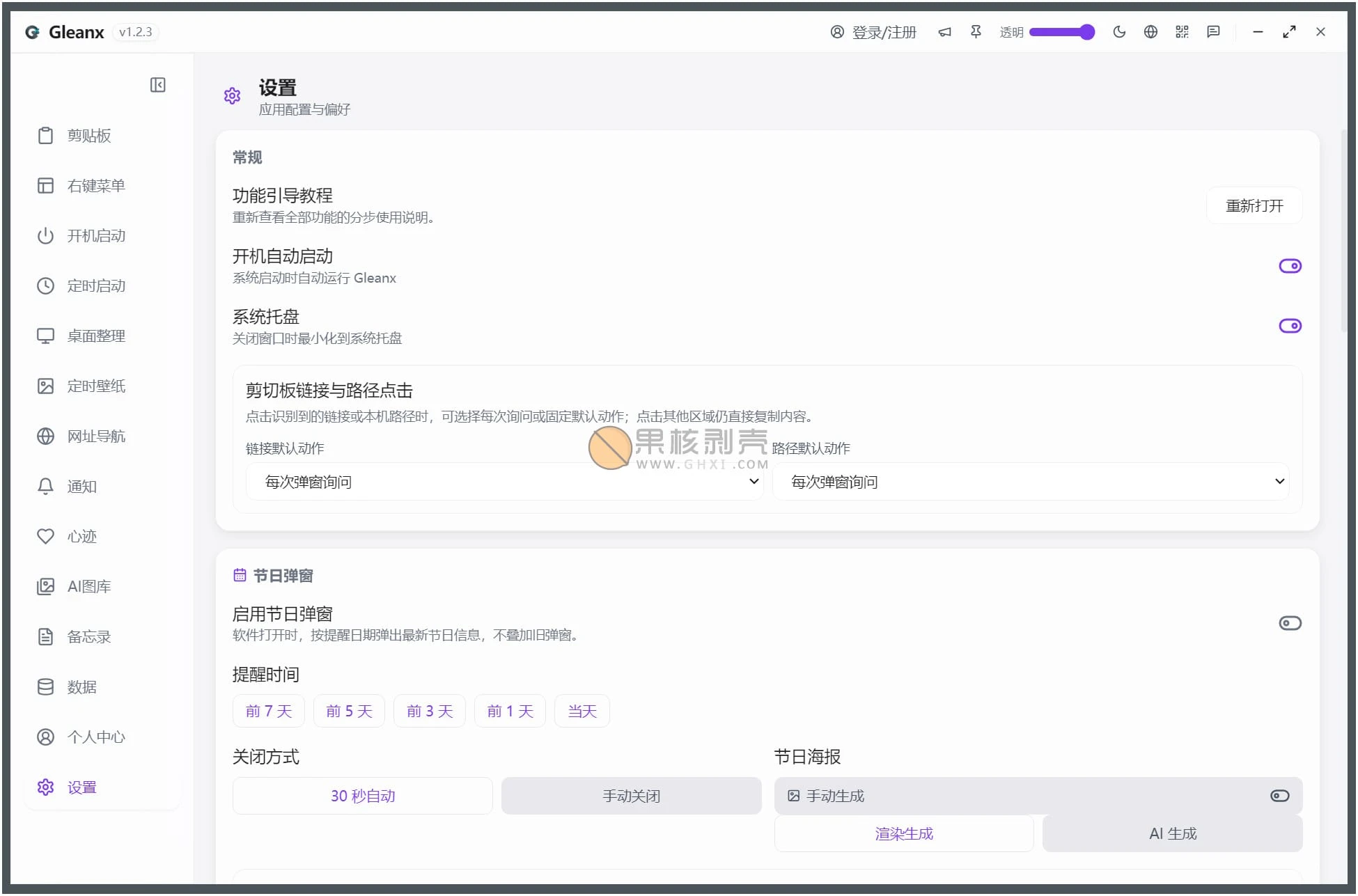This screenshot has height=896, width=1358.
Task: Click the settings page vertical scrollbar
Action: (1343, 230)
